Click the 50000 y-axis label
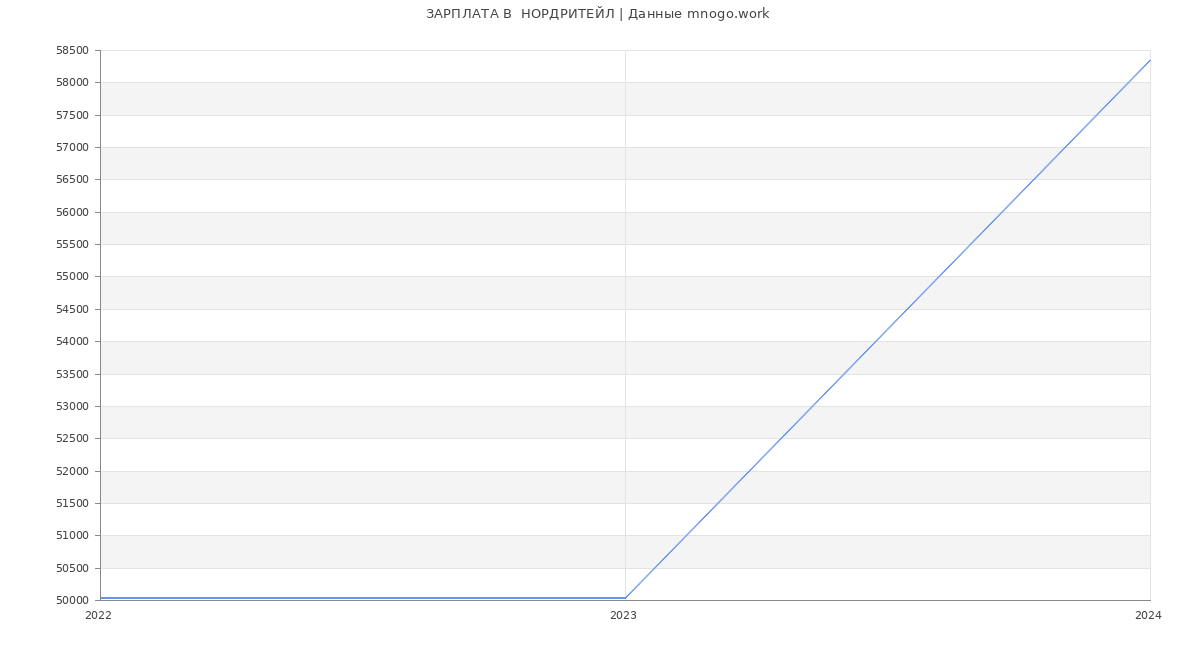1200x650 pixels. click(x=72, y=601)
